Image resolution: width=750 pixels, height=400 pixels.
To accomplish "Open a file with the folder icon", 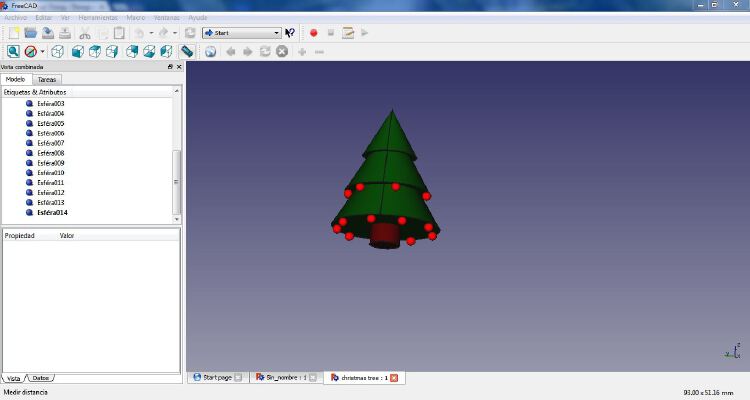I will [x=31, y=33].
